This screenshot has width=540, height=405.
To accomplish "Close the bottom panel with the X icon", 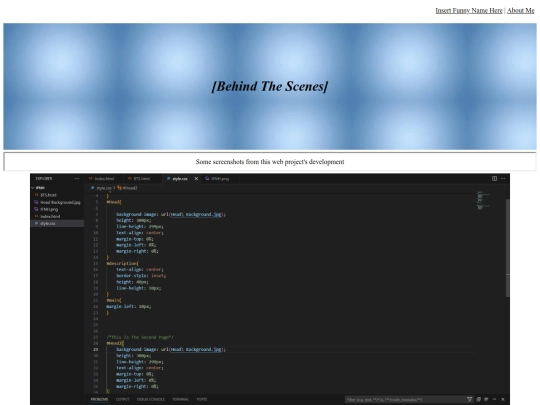I will pyautogui.click(x=503, y=399).
